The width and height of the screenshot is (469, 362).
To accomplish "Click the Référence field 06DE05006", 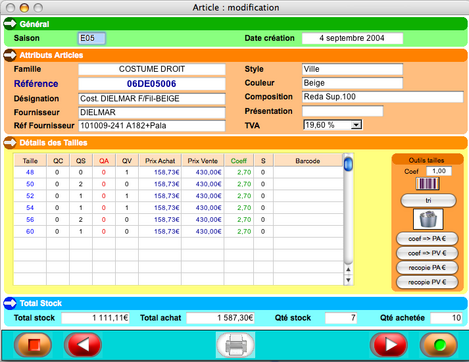I will click(152, 84).
